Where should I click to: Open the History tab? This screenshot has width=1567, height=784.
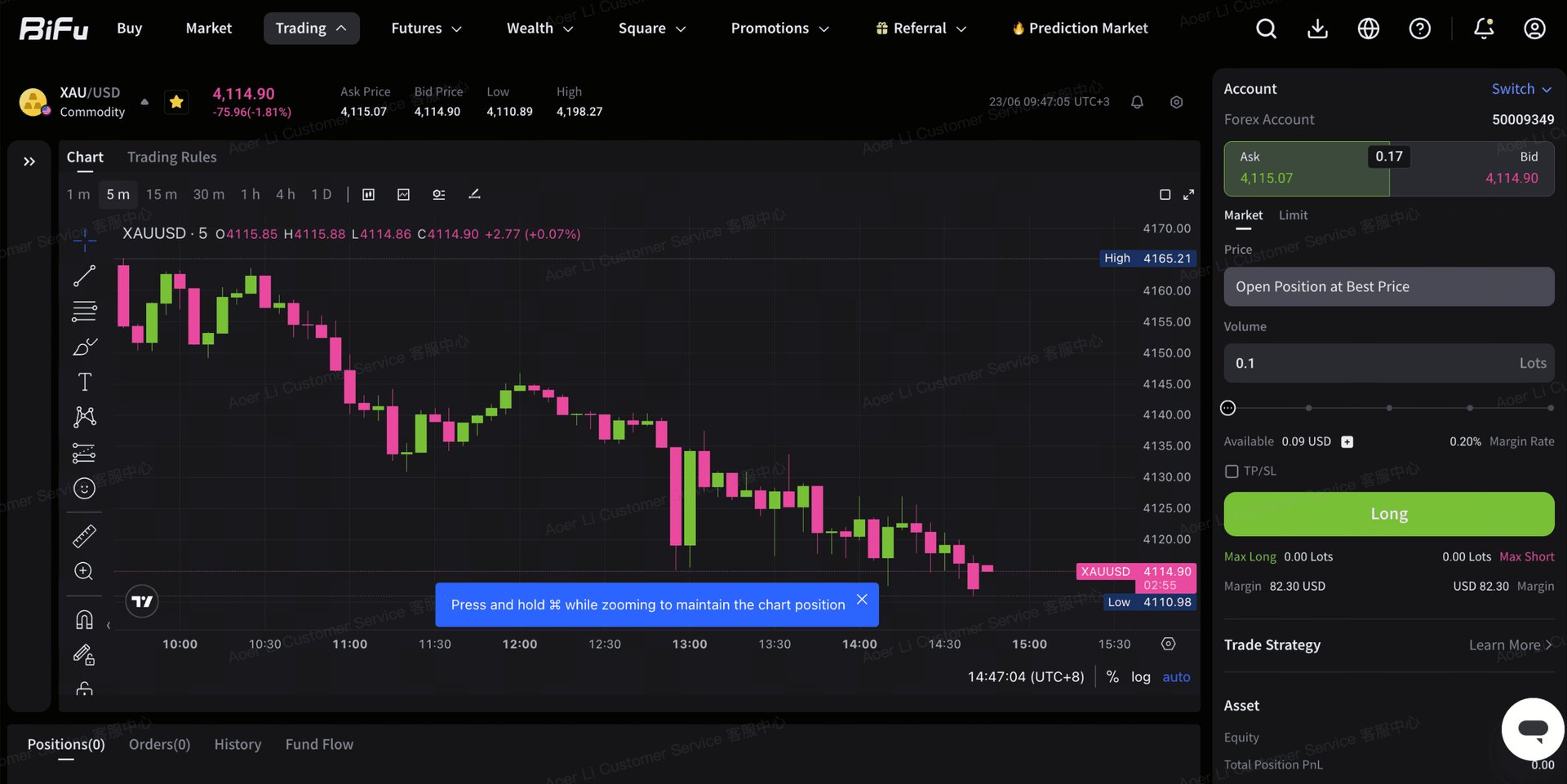(237, 744)
